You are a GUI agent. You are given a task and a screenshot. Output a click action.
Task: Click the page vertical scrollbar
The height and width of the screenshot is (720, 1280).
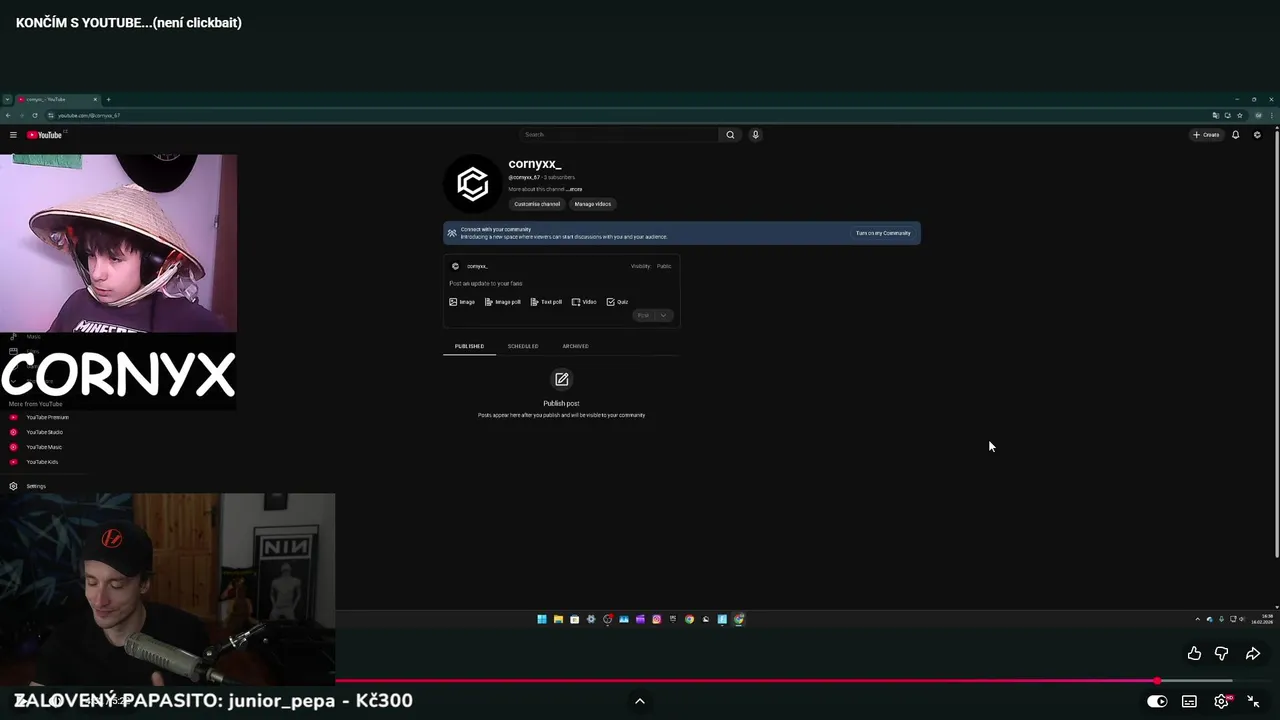pyautogui.click(x=1276, y=345)
